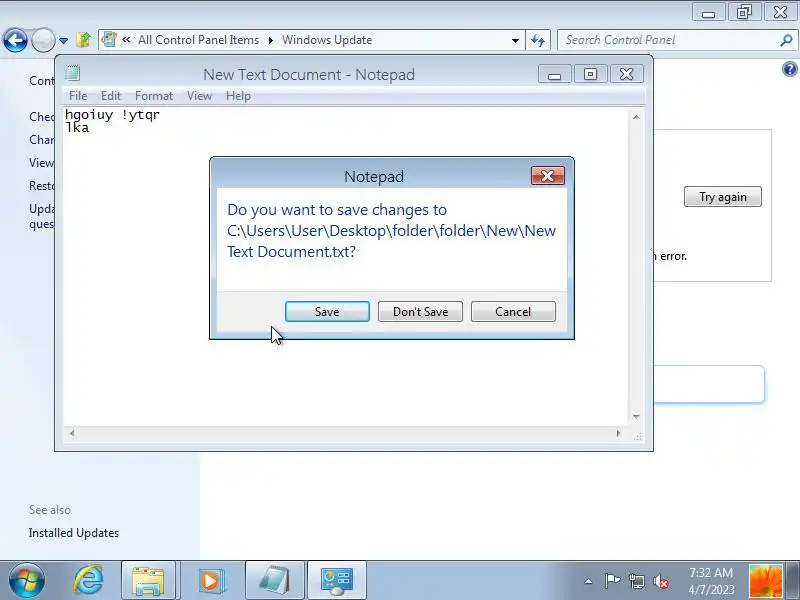Place cursor in text 'hgoiuy !ytqr'
The image size is (800, 600).
click(112, 114)
